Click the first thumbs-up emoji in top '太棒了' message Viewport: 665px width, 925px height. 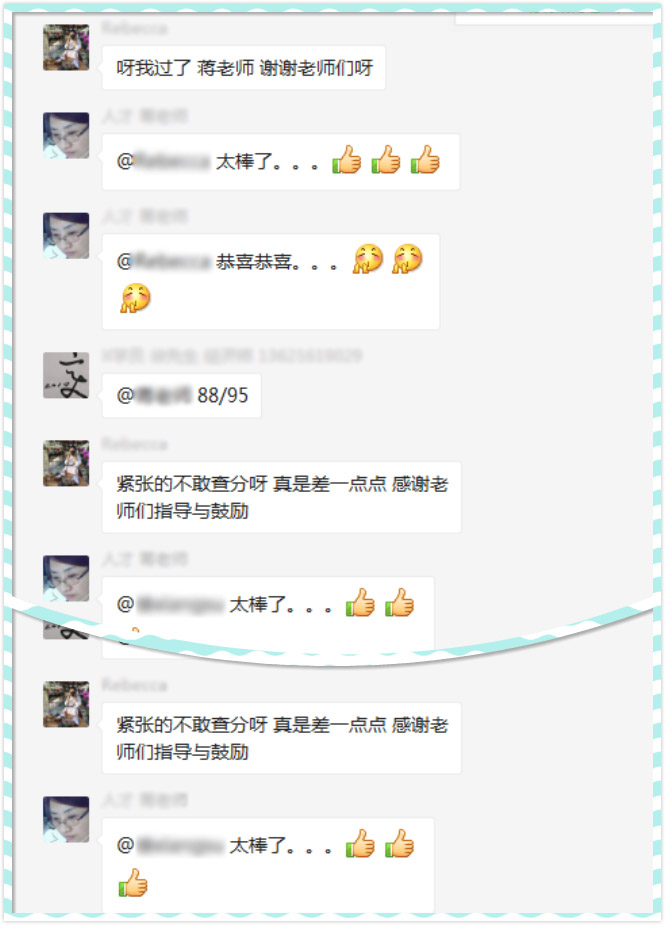point(346,159)
